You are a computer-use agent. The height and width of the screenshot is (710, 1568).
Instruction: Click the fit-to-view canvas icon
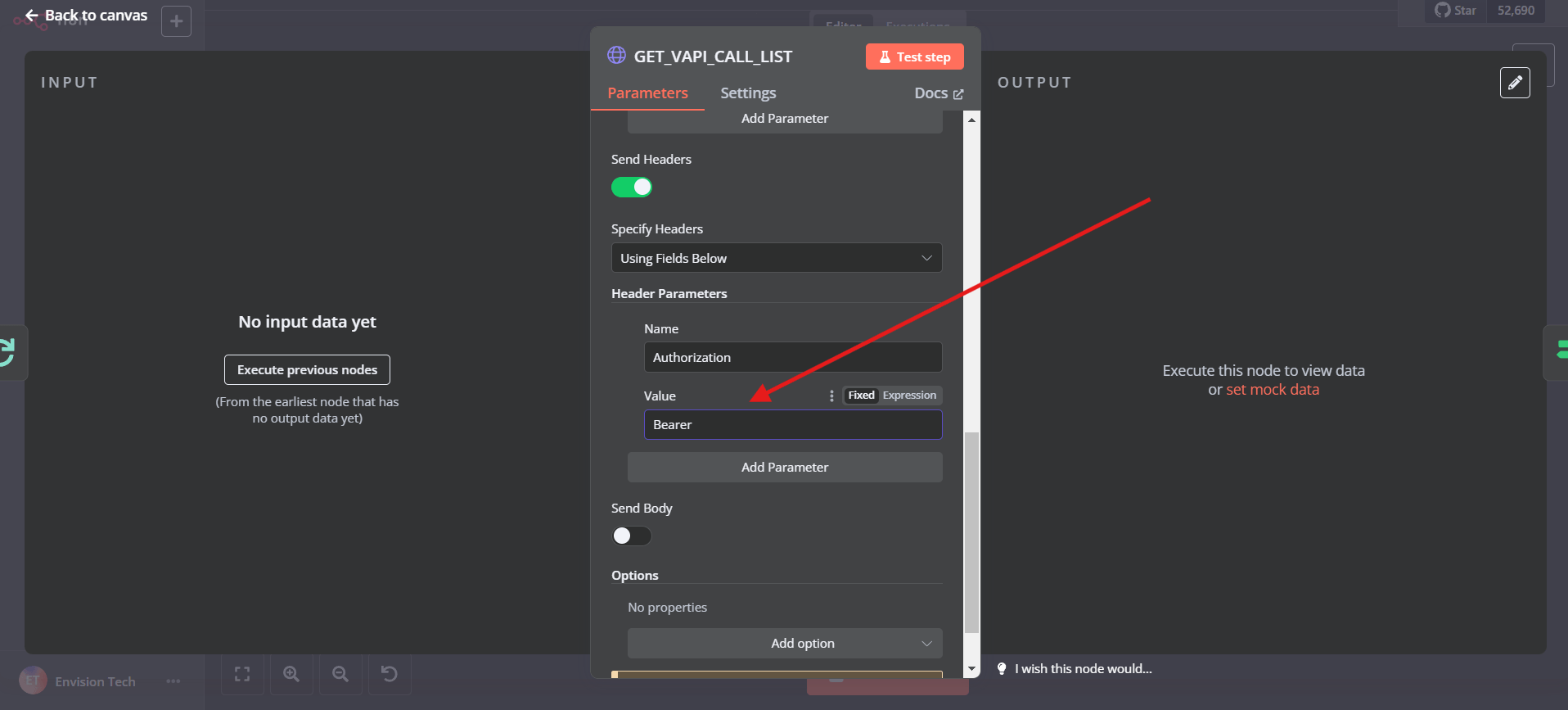(242, 674)
